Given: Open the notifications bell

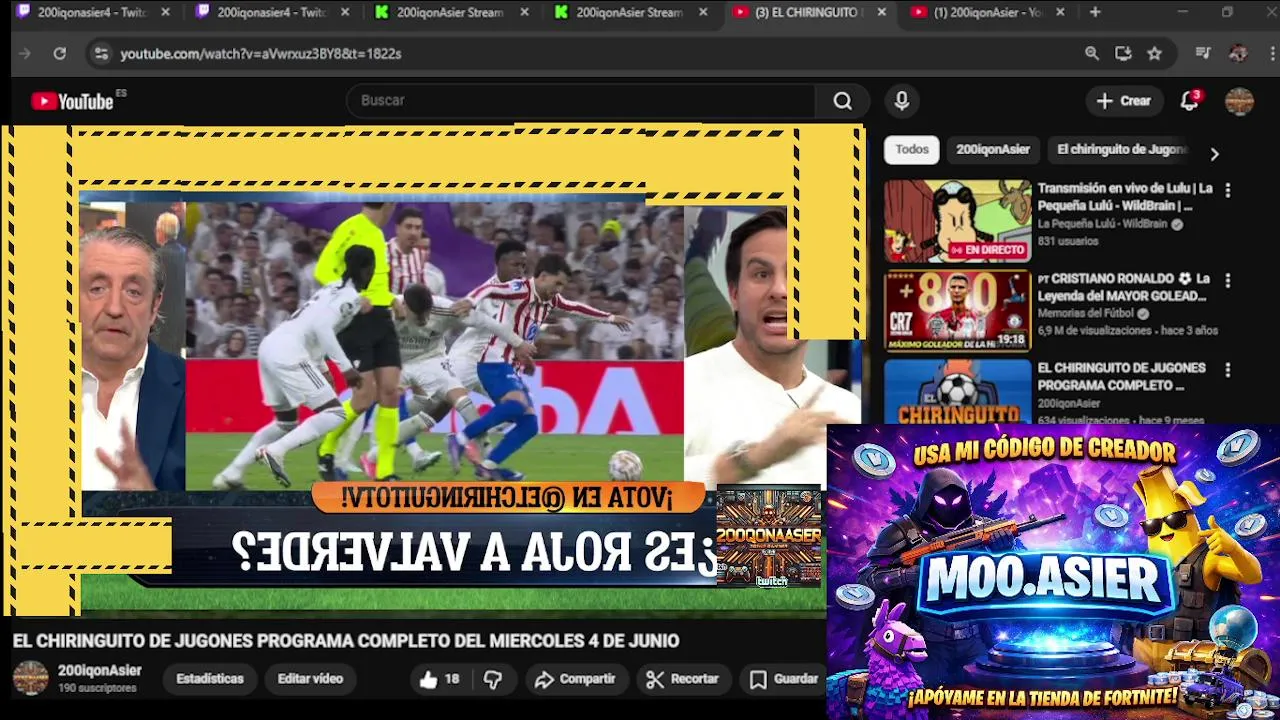Looking at the screenshot, I should [x=1189, y=101].
